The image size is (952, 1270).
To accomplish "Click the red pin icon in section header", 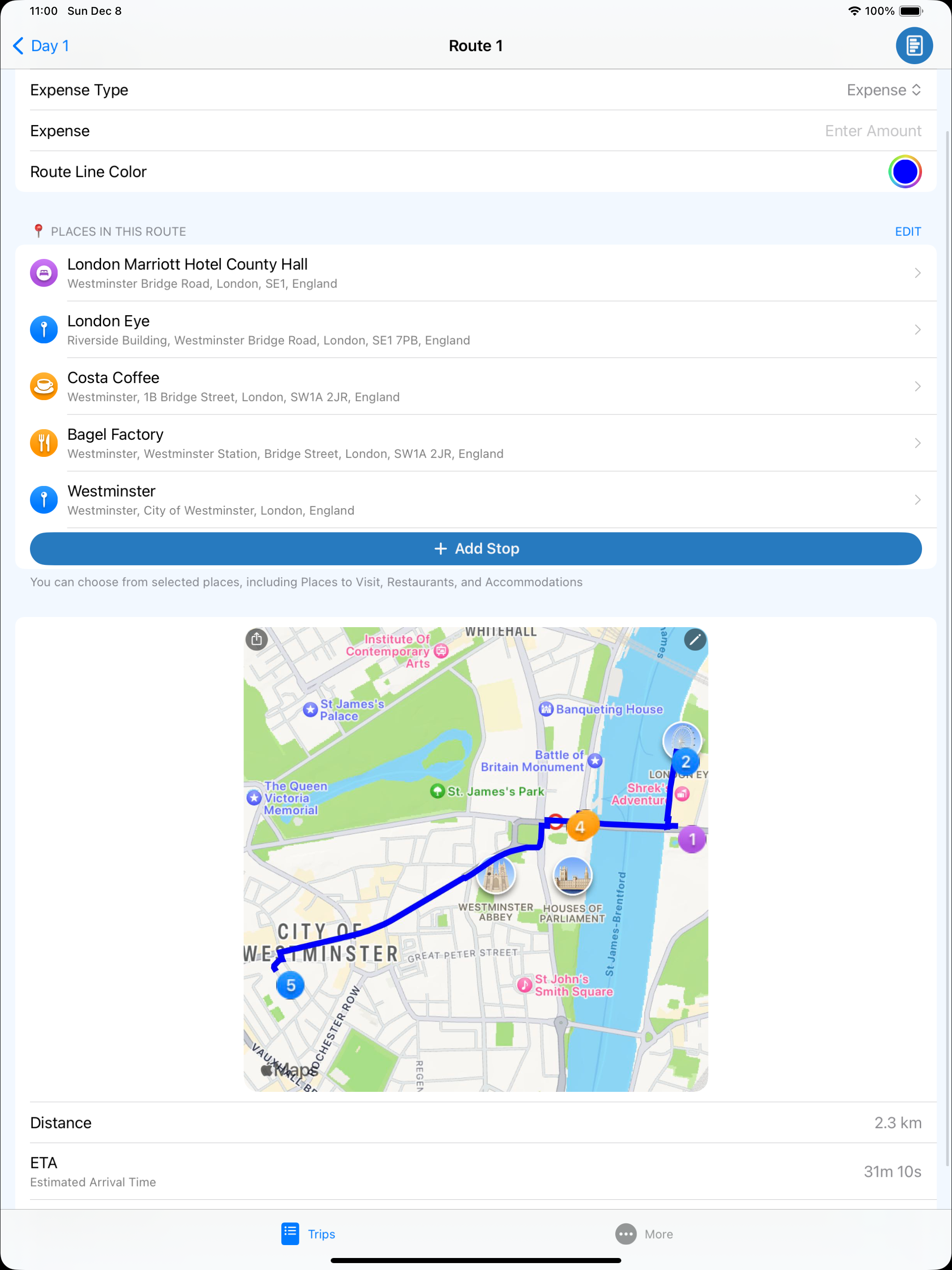I will pyautogui.click(x=38, y=231).
